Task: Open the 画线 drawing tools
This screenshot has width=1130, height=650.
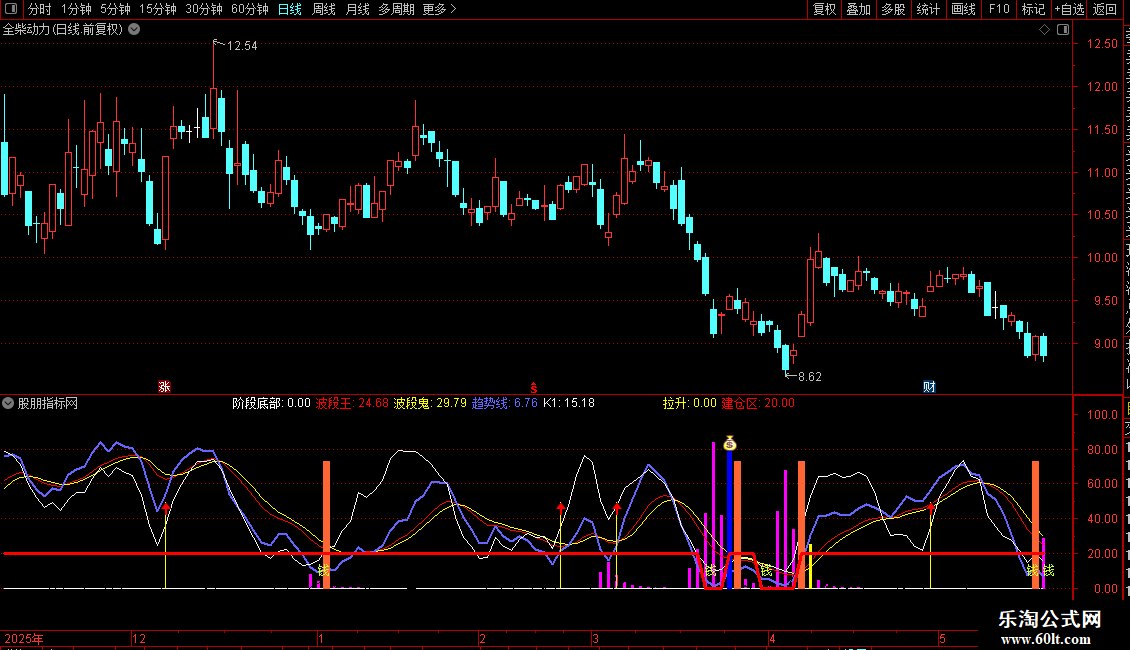Action: [x=963, y=9]
